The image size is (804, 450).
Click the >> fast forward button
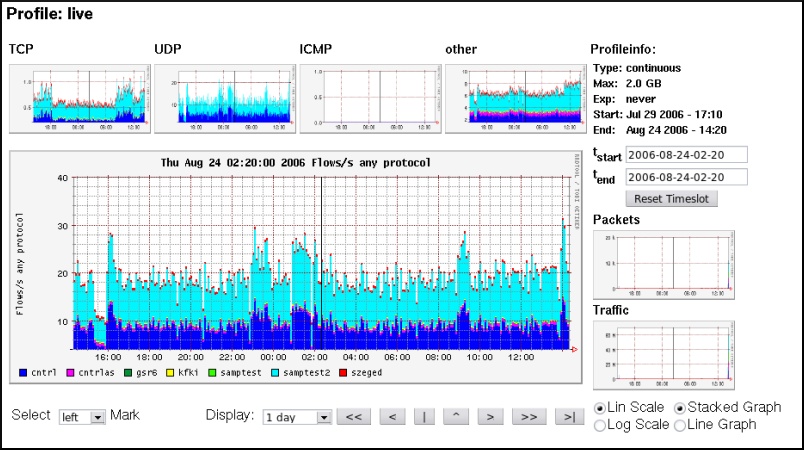click(530, 417)
